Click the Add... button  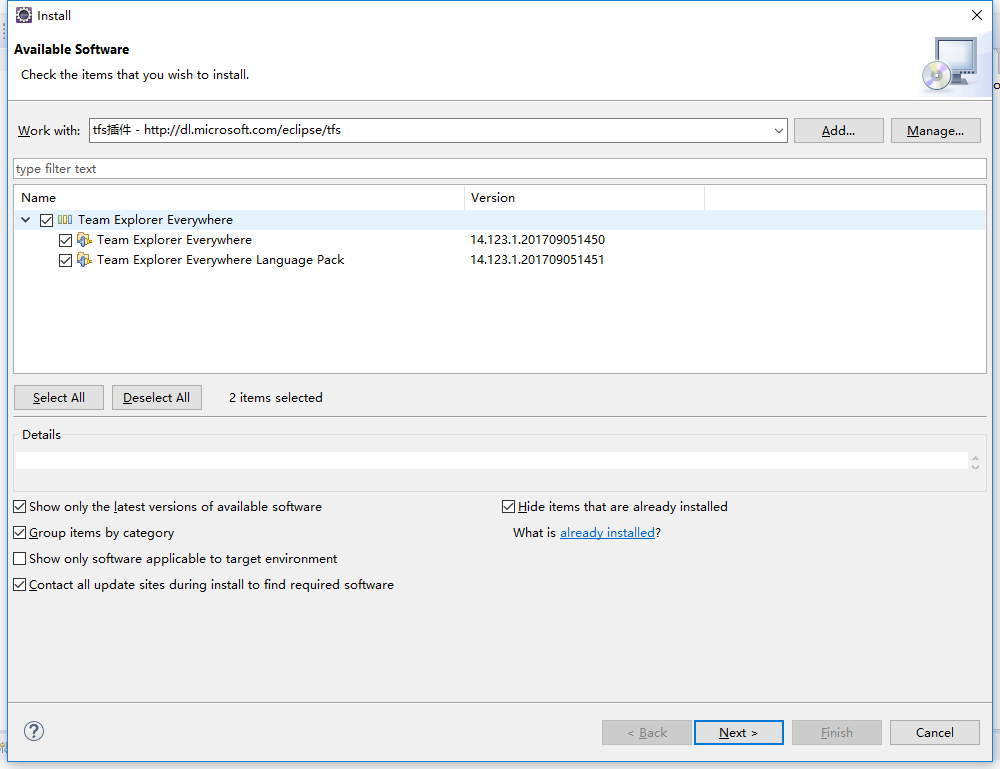click(838, 131)
